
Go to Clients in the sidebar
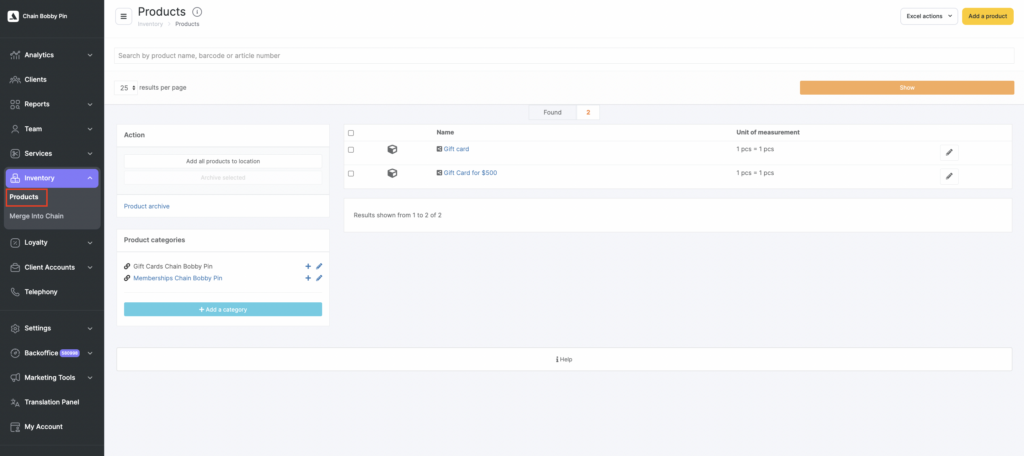click(x=35, y=79)
